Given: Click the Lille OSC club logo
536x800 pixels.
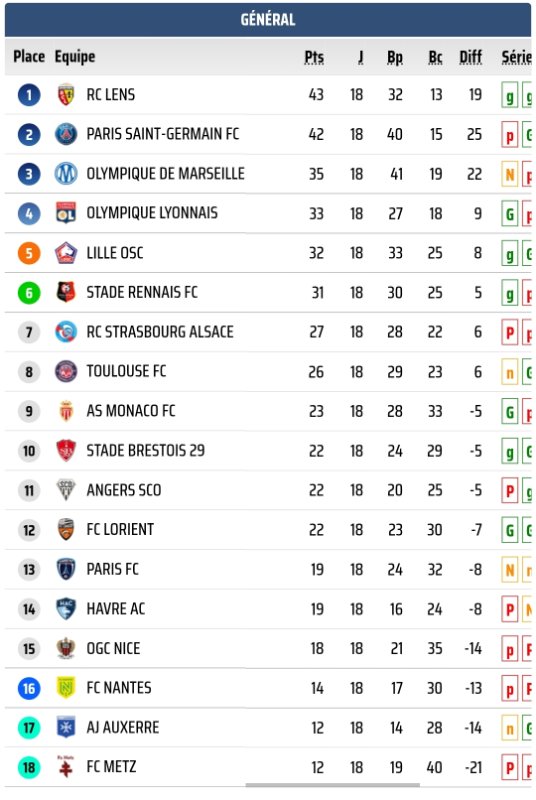Looking at the screenshot, I should [66, 253].
